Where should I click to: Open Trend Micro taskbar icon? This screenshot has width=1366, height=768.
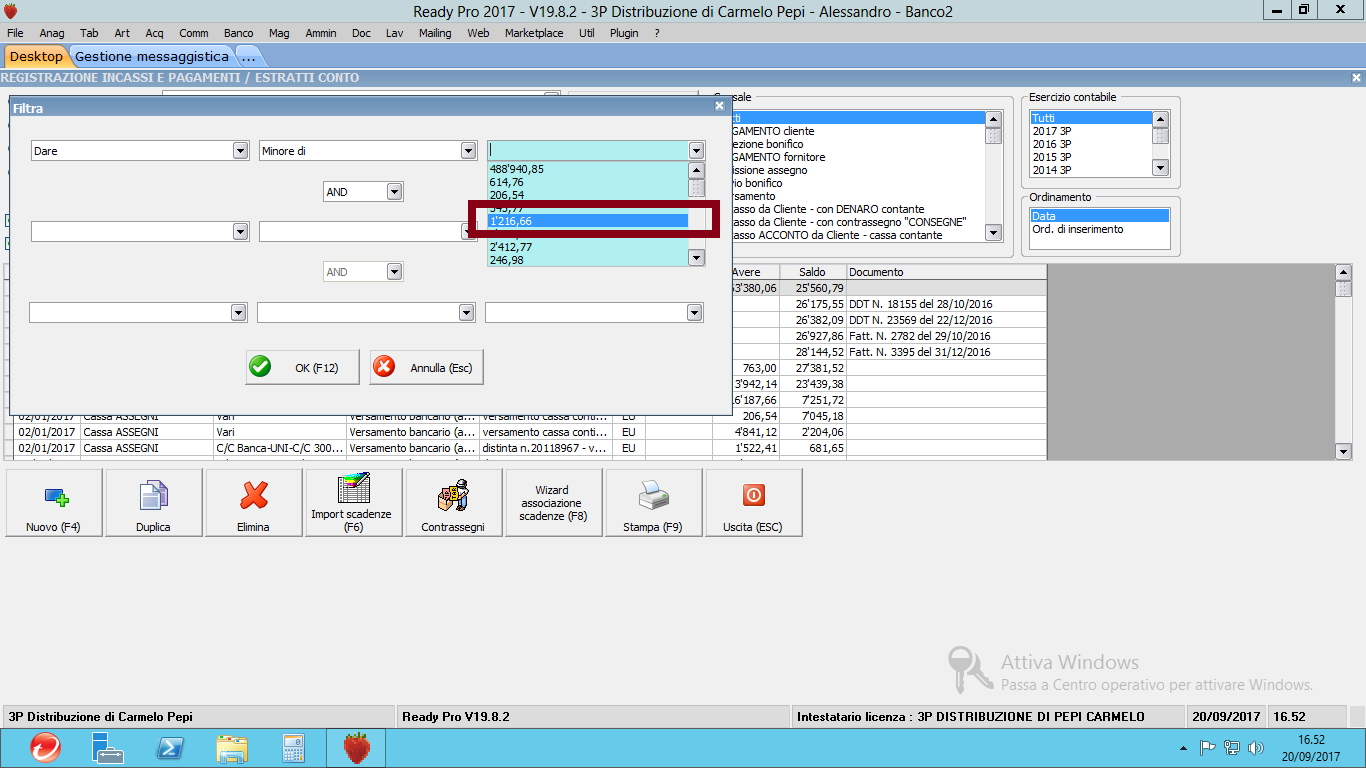[45, 748]
